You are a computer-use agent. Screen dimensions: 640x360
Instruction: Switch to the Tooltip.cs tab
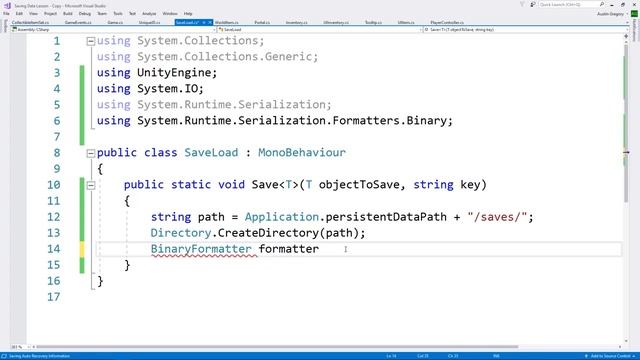pos(373,22)
